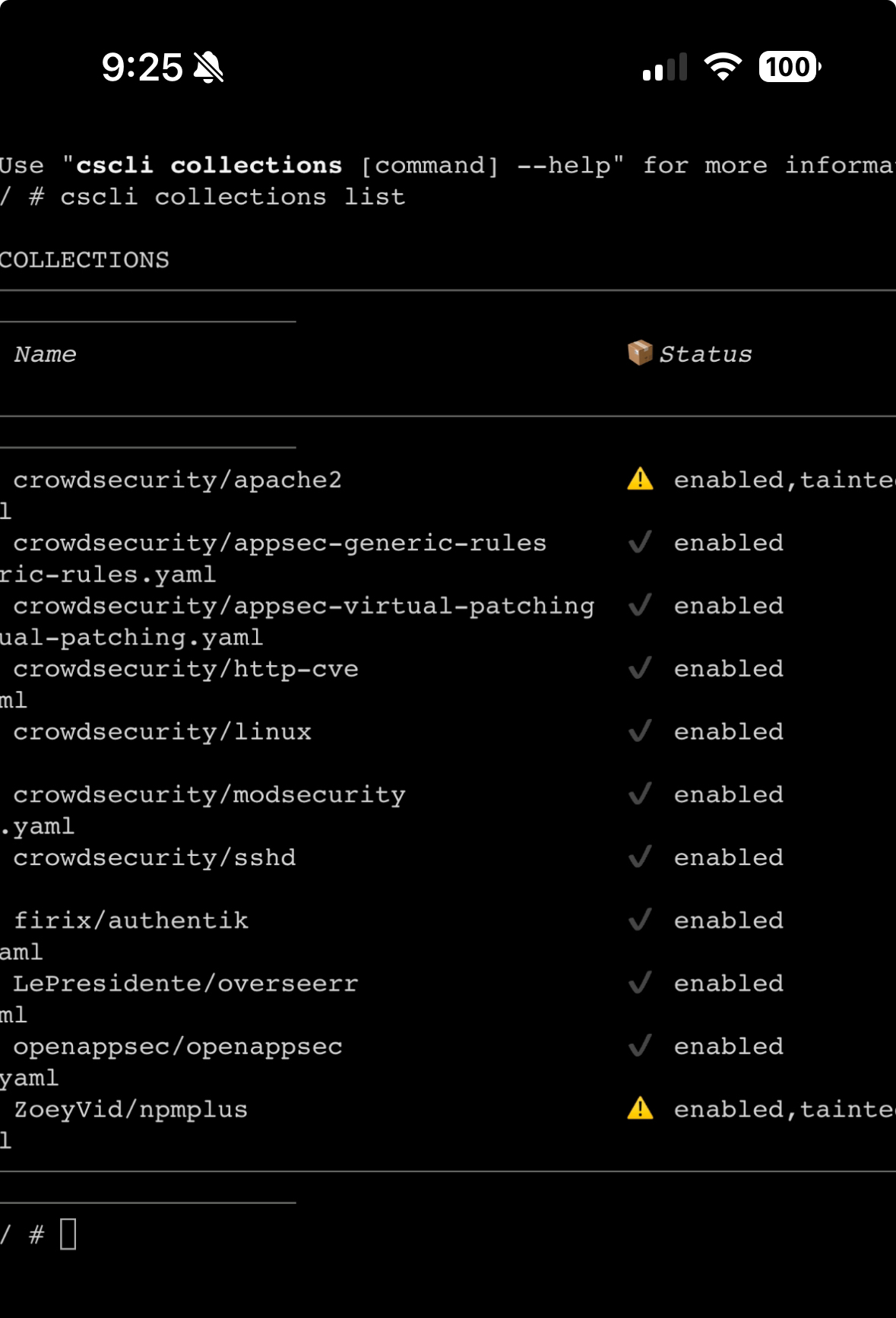Tap the warning icon beside ZoeyVid/npmplus
This screenshot has height=1318, width=896.
coord(640,1108)
